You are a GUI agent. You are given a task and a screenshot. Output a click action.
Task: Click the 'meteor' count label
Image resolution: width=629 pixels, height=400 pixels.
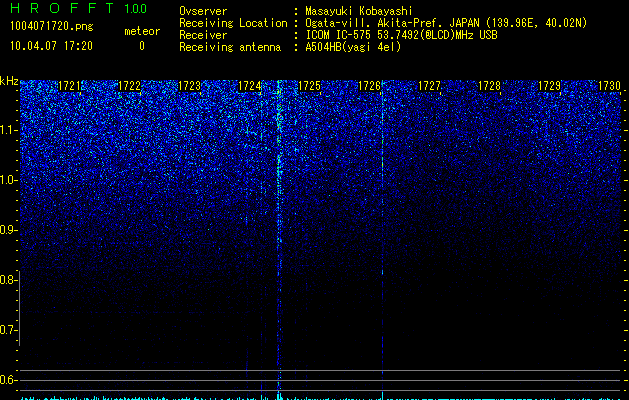tap(142, 31)
